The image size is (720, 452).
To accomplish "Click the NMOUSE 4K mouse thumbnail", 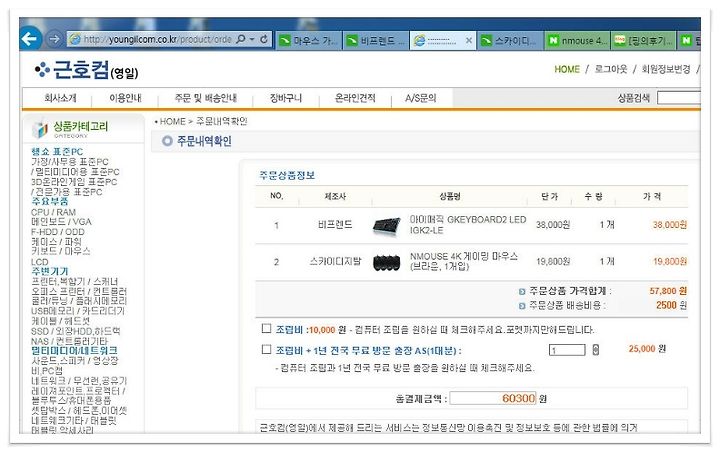I will click(x=387, y=262).
